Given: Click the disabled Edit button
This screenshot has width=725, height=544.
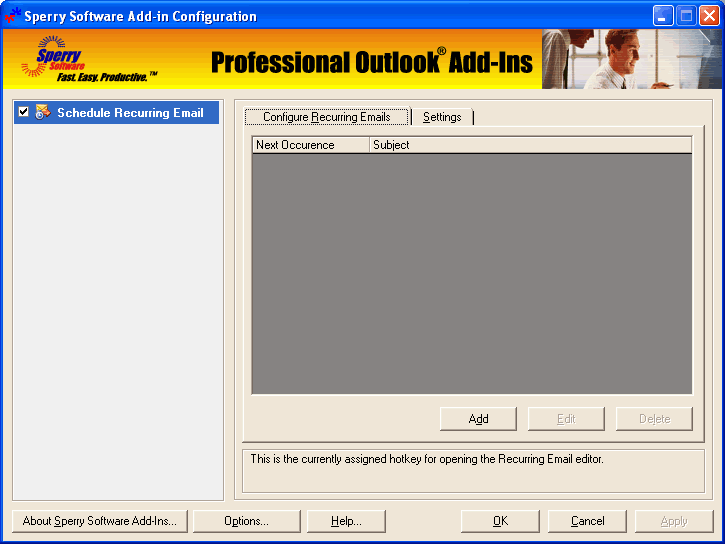Looking at the screenshot, I should tap(566, 419).
